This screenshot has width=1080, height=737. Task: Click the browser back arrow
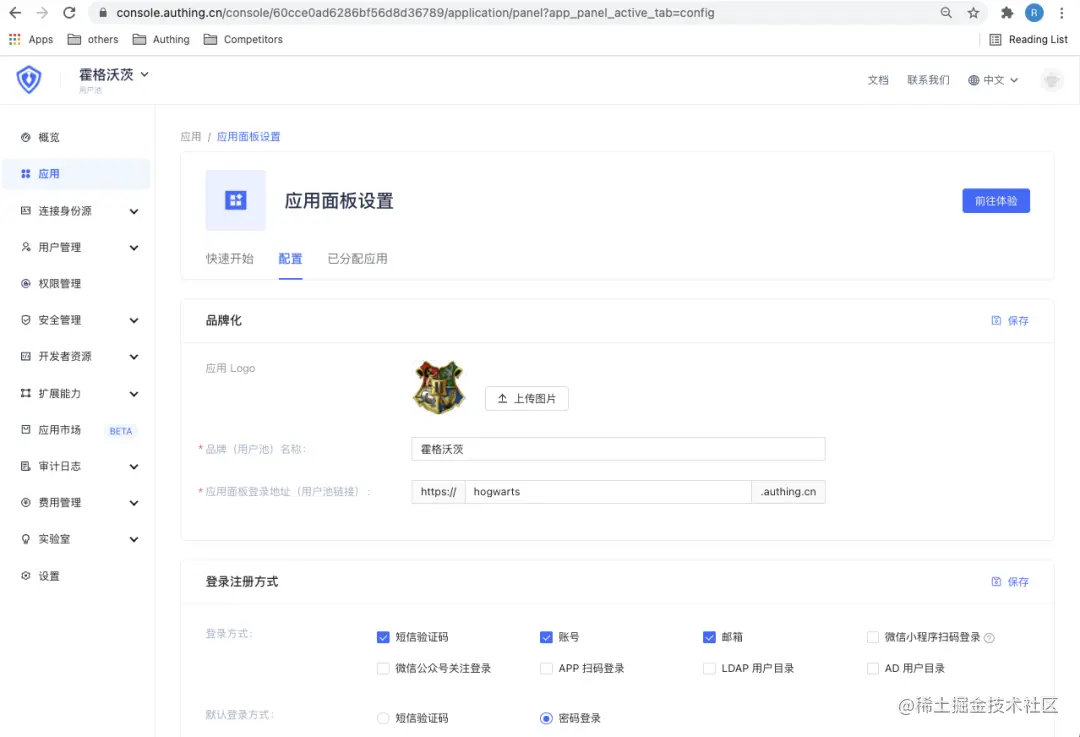15,12
